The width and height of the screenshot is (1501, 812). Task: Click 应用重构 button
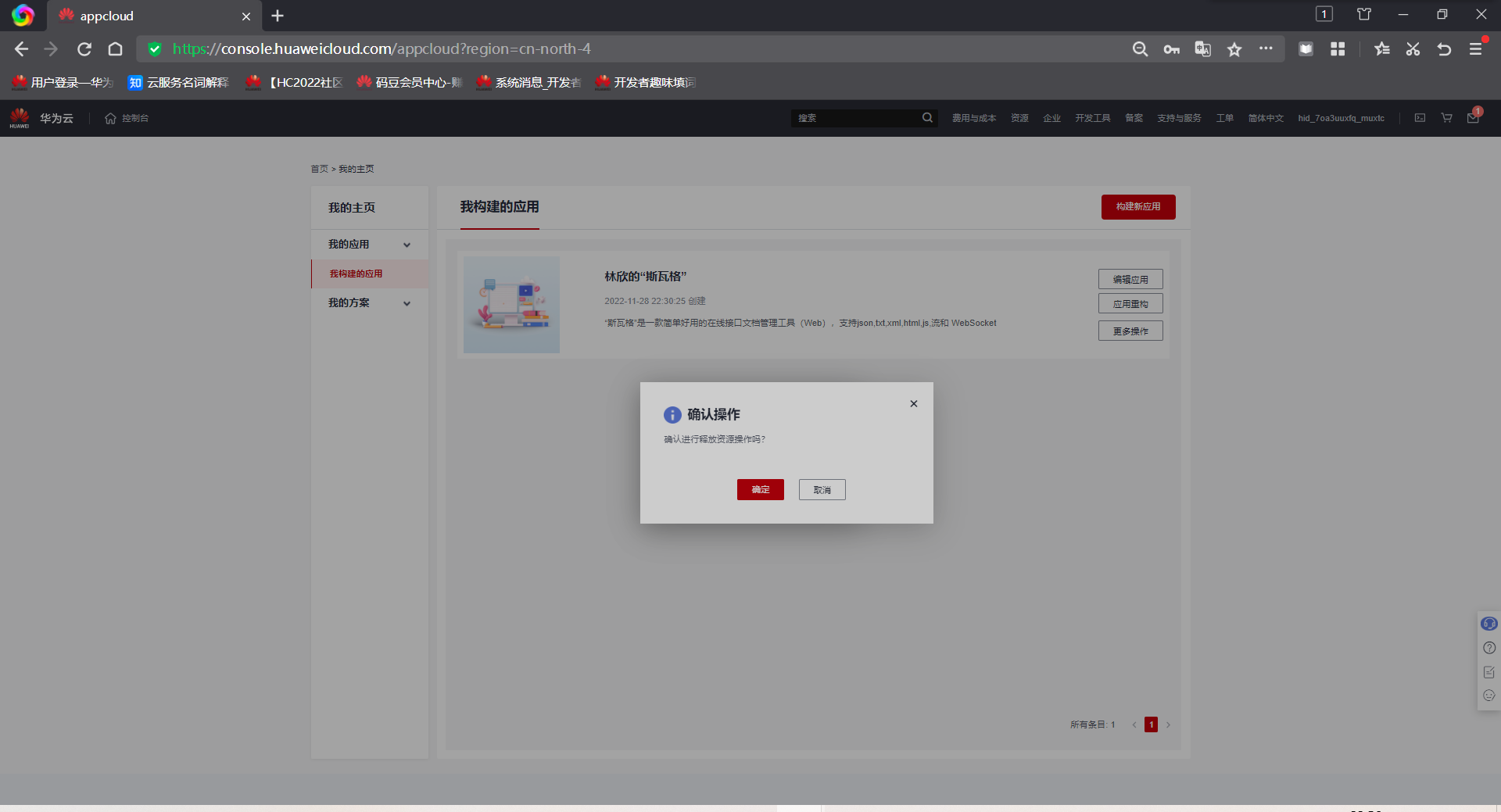(1130, 303)
